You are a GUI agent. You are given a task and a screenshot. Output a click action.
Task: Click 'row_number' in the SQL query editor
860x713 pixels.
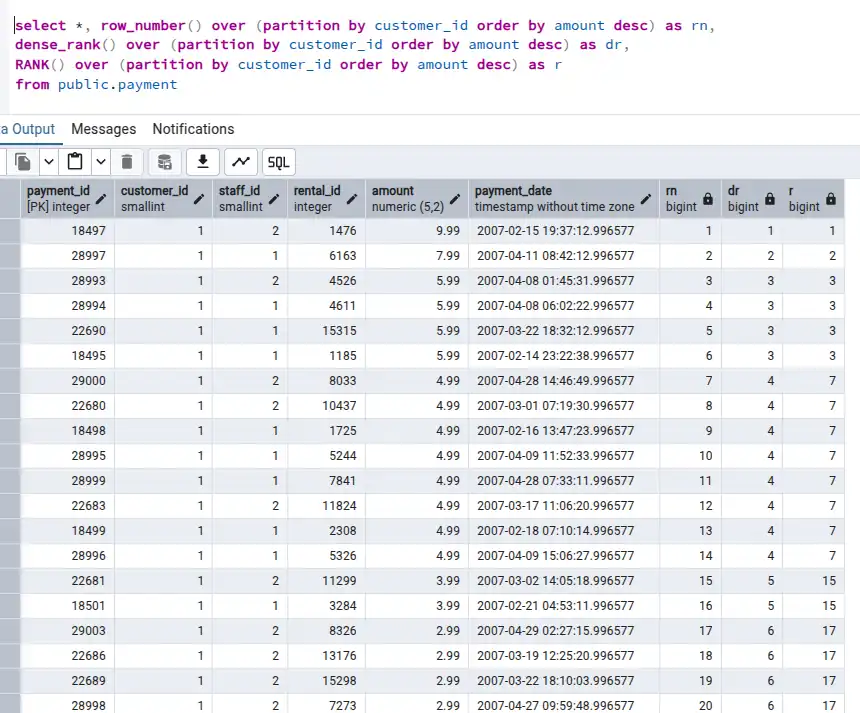coord(143,26)
